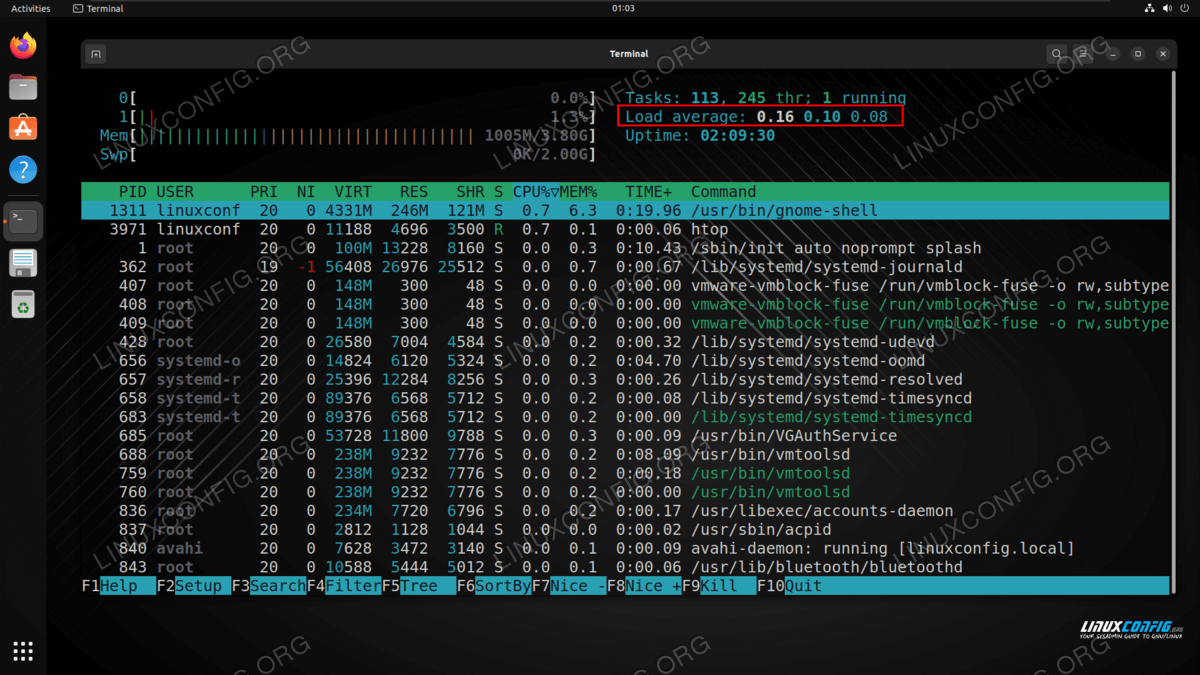Click F9 Kill in htop footer
This screenshot has width=1200, height=675.
coord(719,586)
